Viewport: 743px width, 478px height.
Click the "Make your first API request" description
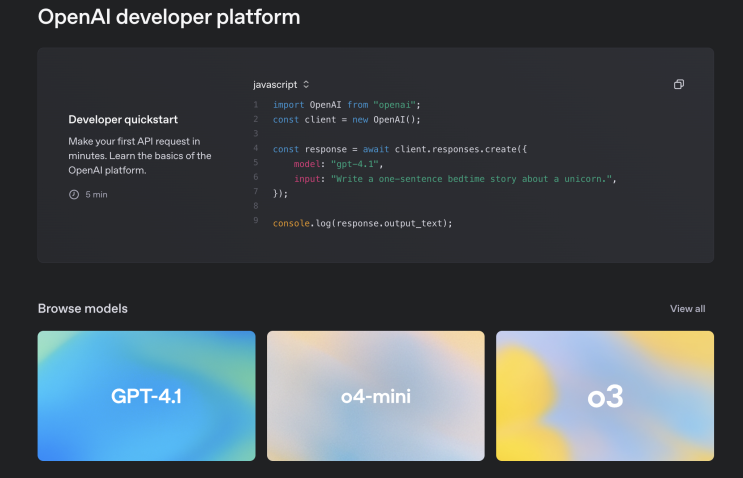pos(140,156)
